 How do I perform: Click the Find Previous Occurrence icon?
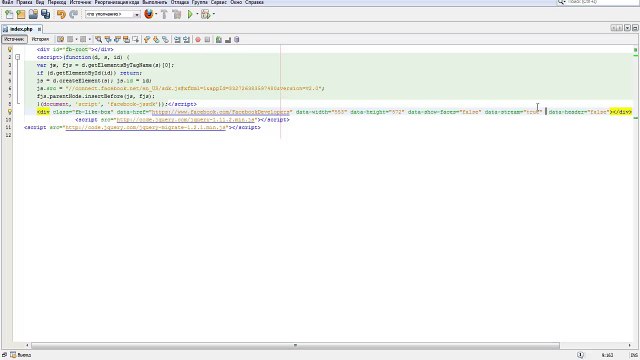[108, 40]
